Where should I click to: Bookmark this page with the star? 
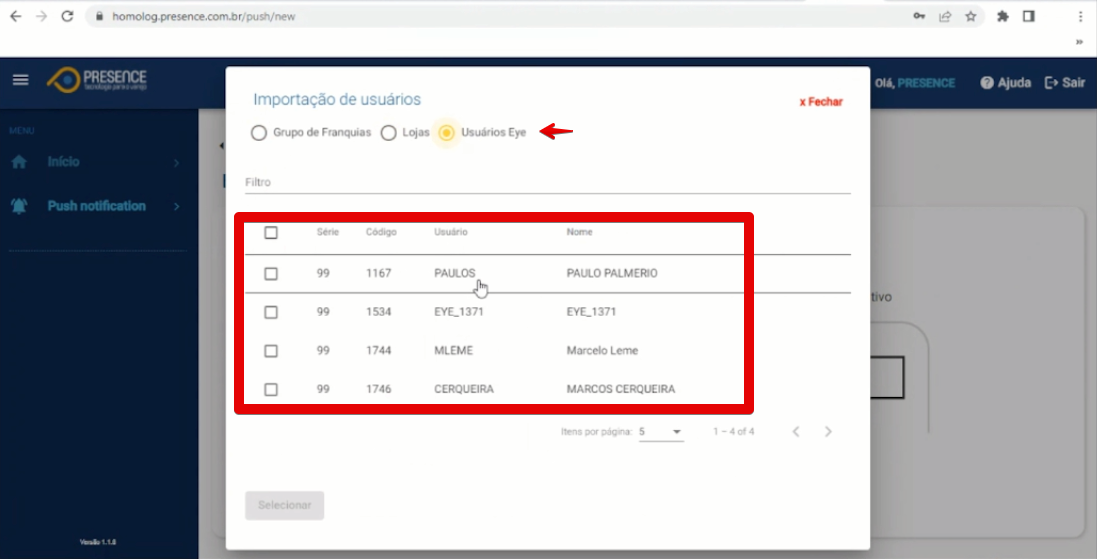pos(970,16)
